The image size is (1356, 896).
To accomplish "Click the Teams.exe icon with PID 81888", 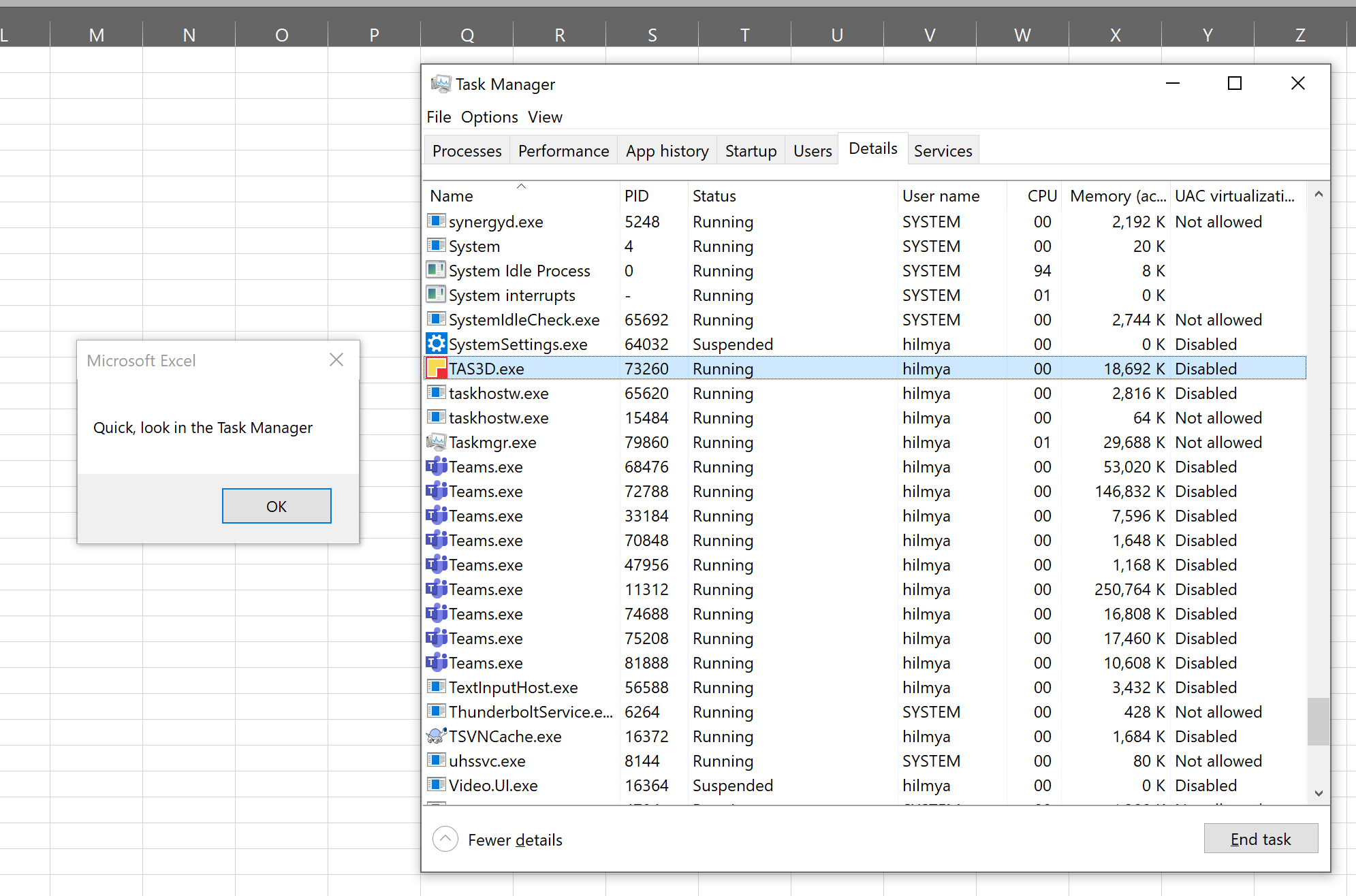I will coord(437,662).
